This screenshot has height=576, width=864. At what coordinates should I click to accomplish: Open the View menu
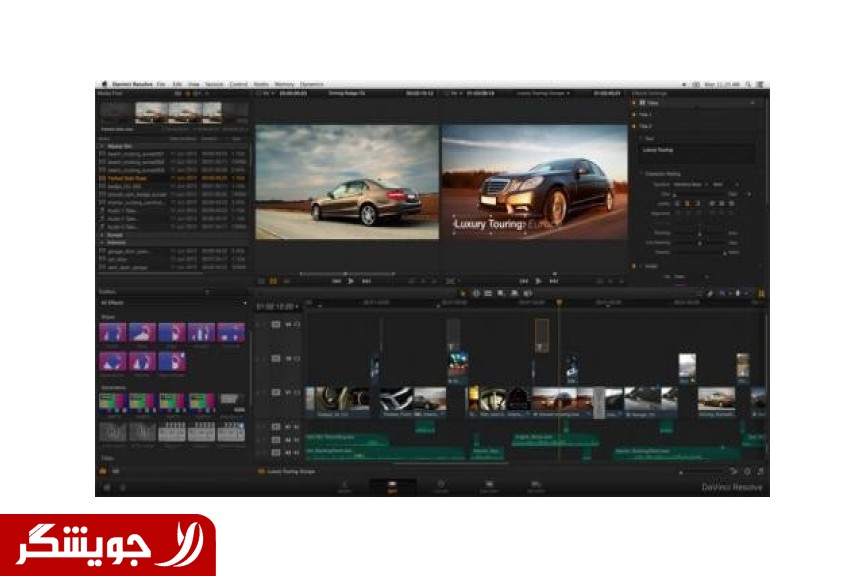click(193, 84)
